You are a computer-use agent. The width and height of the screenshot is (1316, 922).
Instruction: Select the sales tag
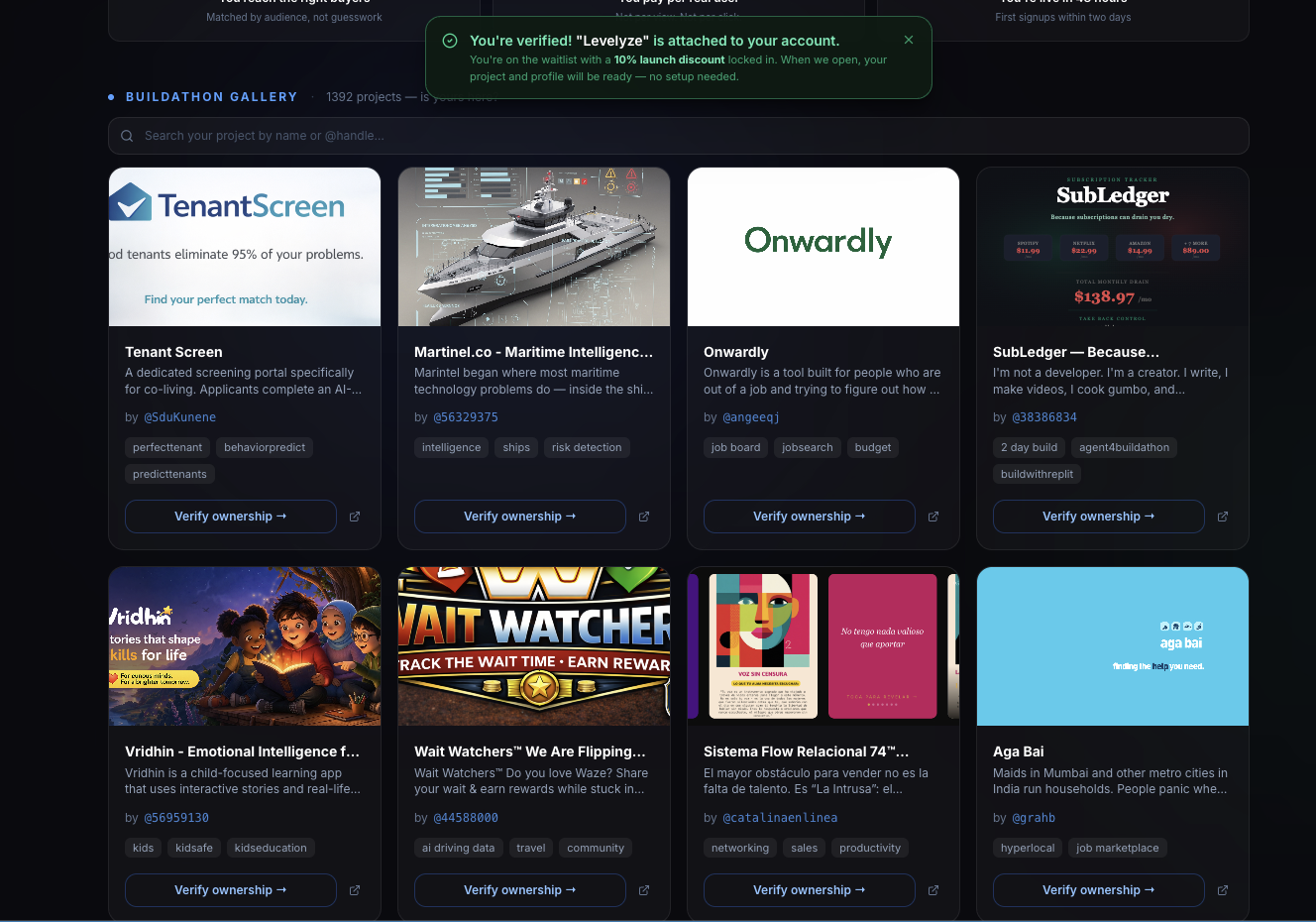pos(804,848)
